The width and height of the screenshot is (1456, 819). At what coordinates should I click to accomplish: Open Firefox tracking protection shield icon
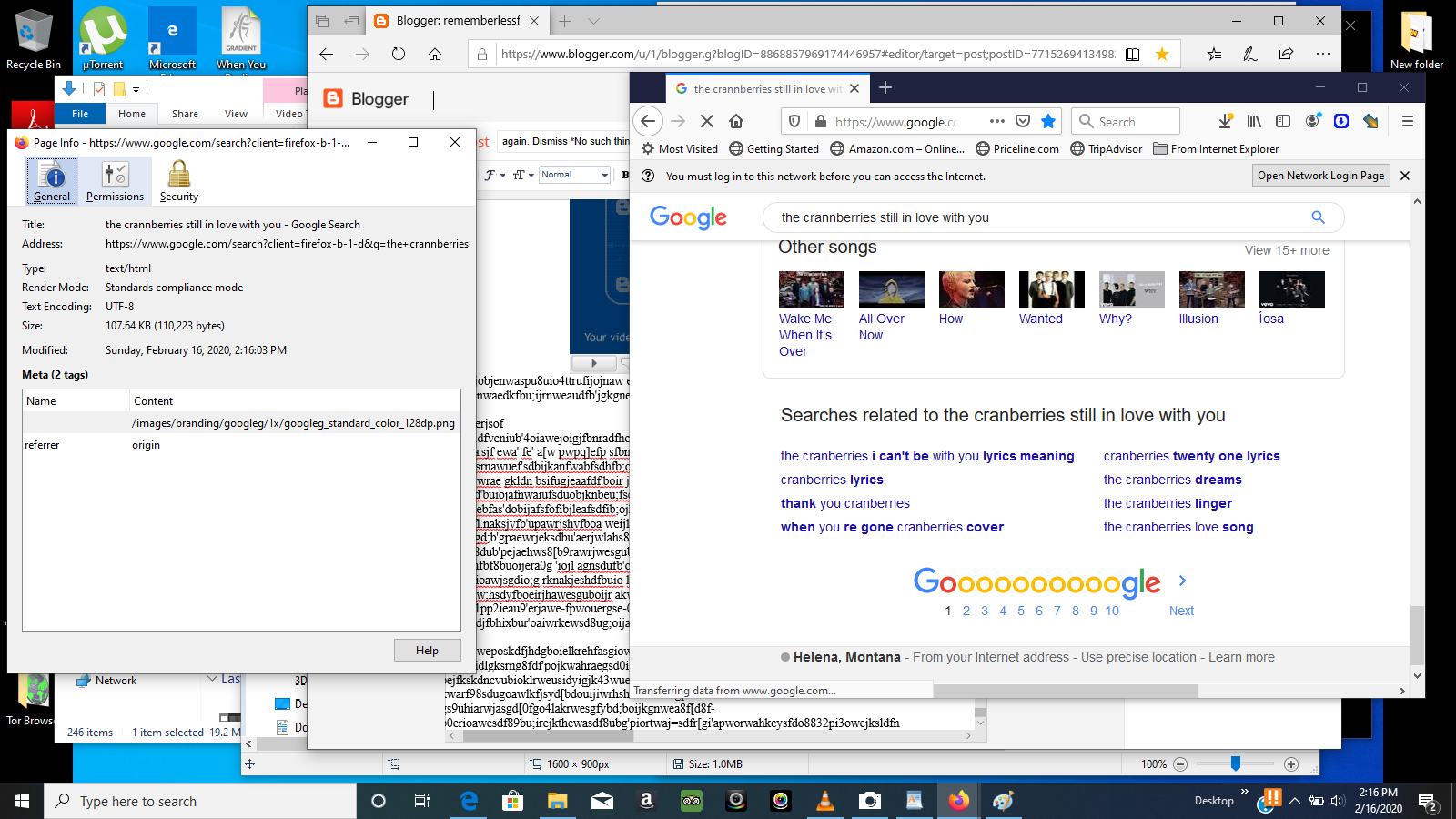click(794, 121)
